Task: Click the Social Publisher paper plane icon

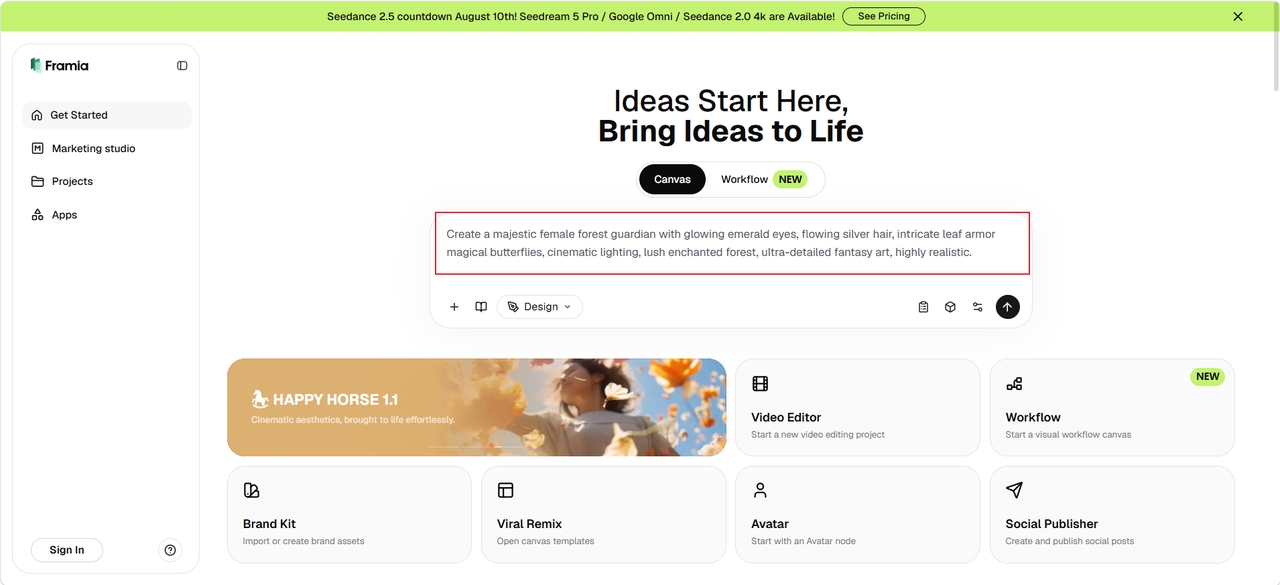Action: pyautogui.click(x=1014, y=490)
